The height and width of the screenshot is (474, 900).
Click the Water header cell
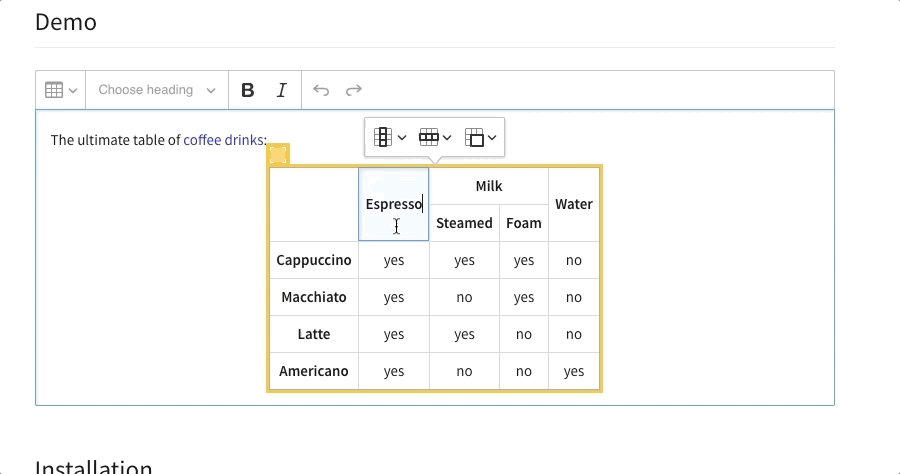[x=574, y=204]
